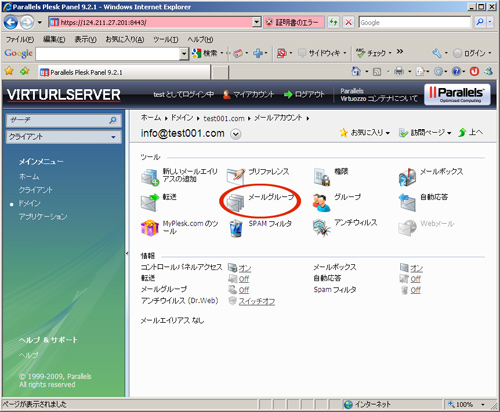Click the browser Forward arrow button
The width and height of the screenshot is (500, 412).
27,23
